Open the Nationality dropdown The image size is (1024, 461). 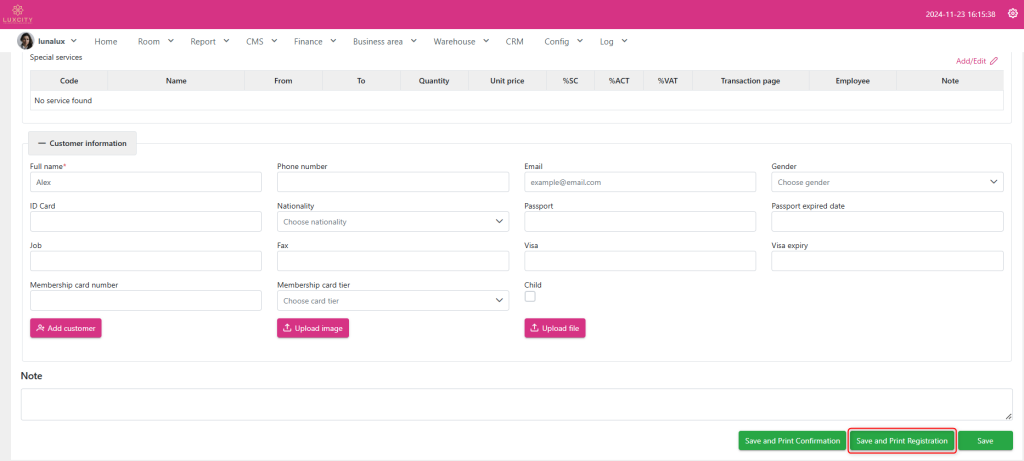pos(393,221)
